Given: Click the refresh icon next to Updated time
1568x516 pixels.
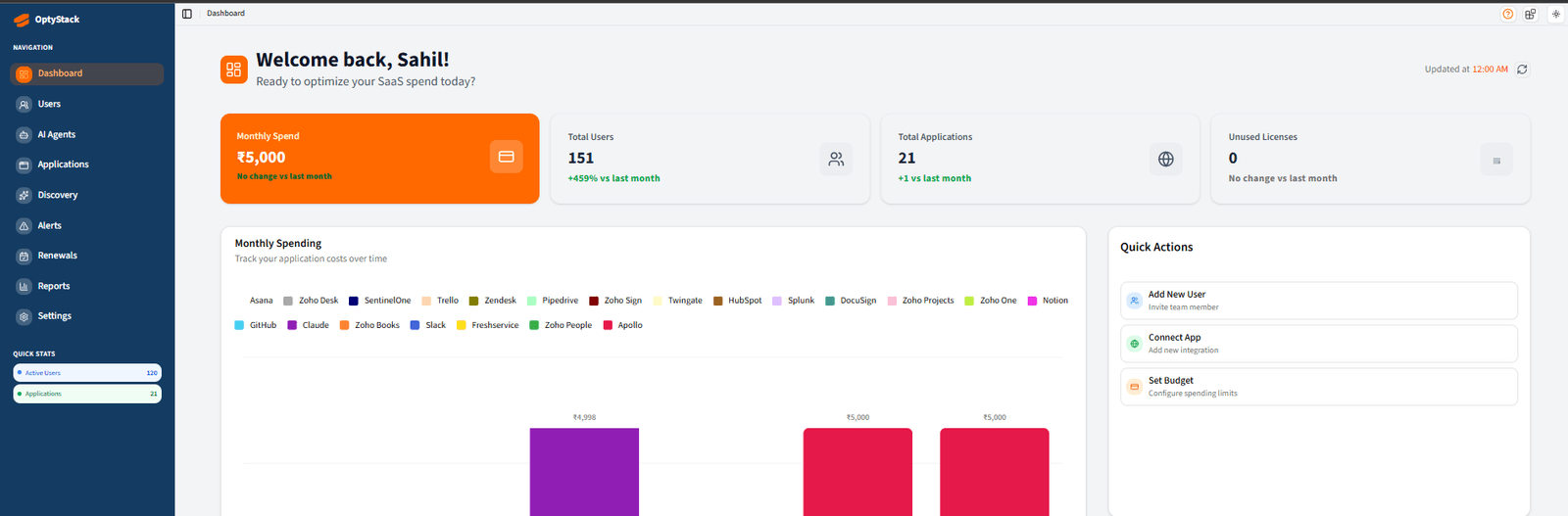Looking at the screenshot, I should coord(1522,70).
